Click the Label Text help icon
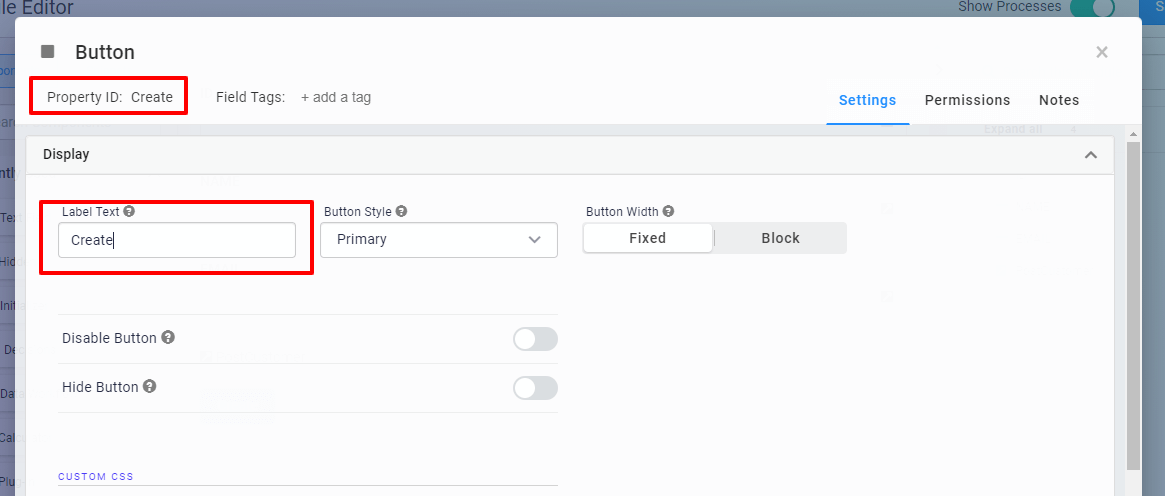This screenshot has width=1165, height=496. point(129,211)
